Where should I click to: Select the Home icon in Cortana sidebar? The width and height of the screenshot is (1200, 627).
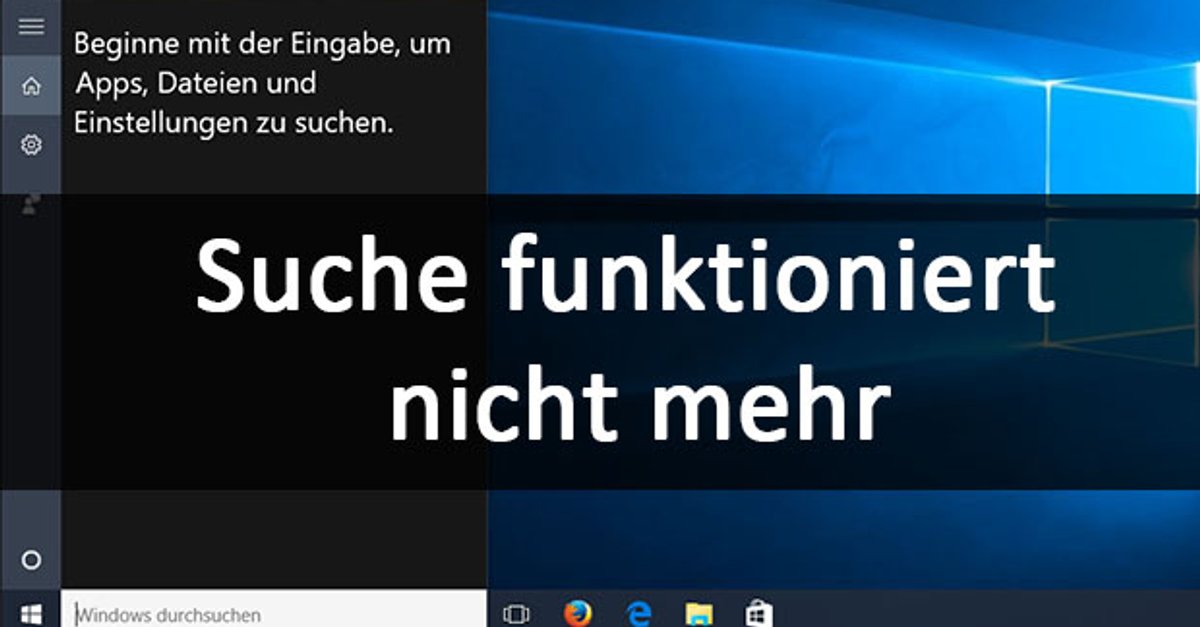[x=31, y=86]
